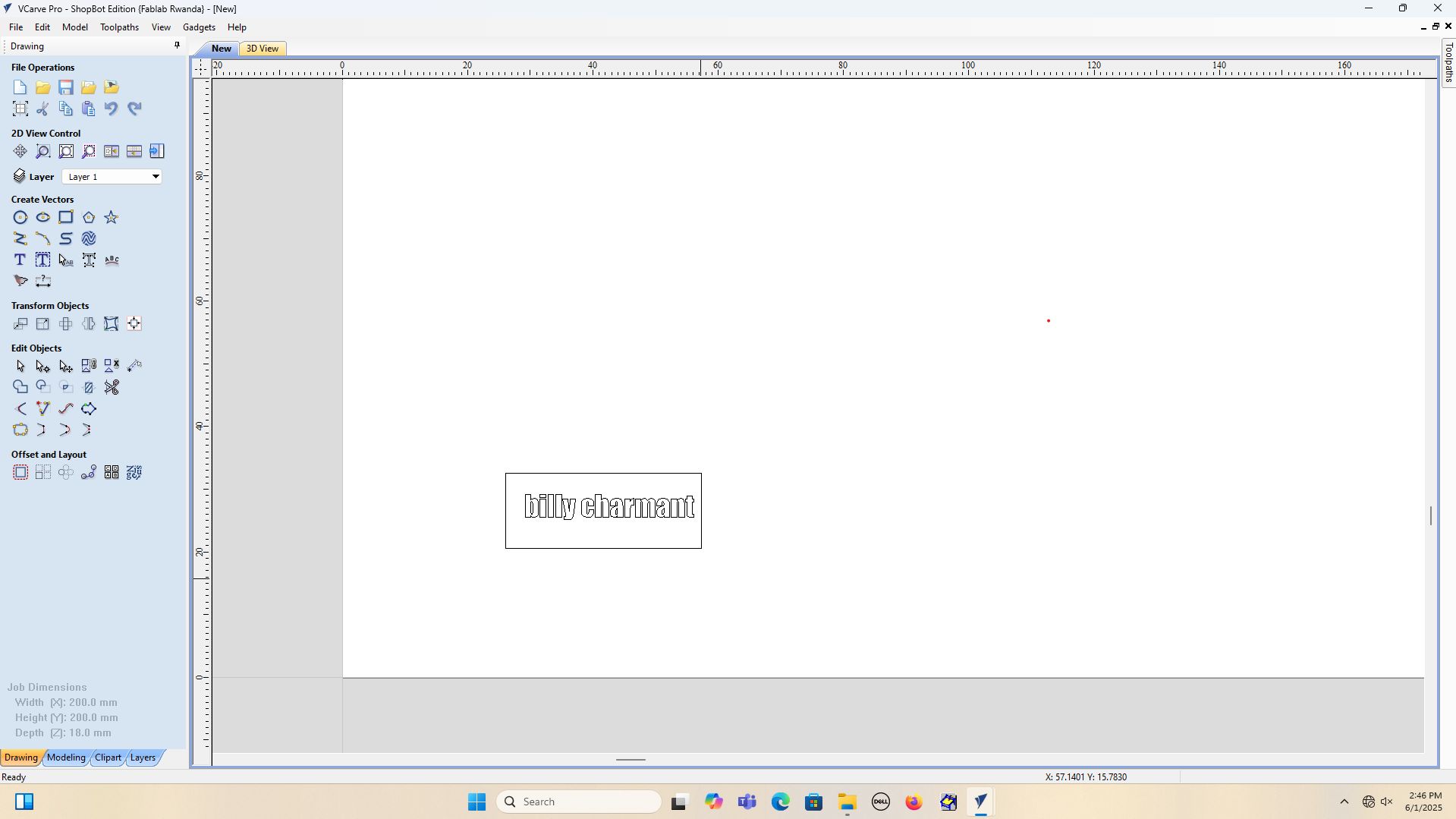This screenshot has width=1456, height=819.
Task: Open Microsoft Edge from taskbar
Action: pyautogui.click(x=780, y=802)
